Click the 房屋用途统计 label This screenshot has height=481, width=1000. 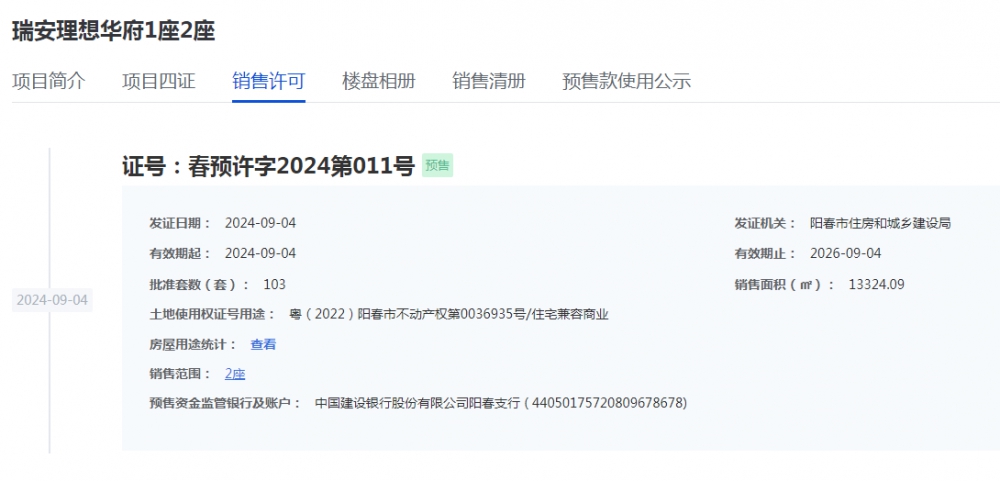[x=193, y=344]
